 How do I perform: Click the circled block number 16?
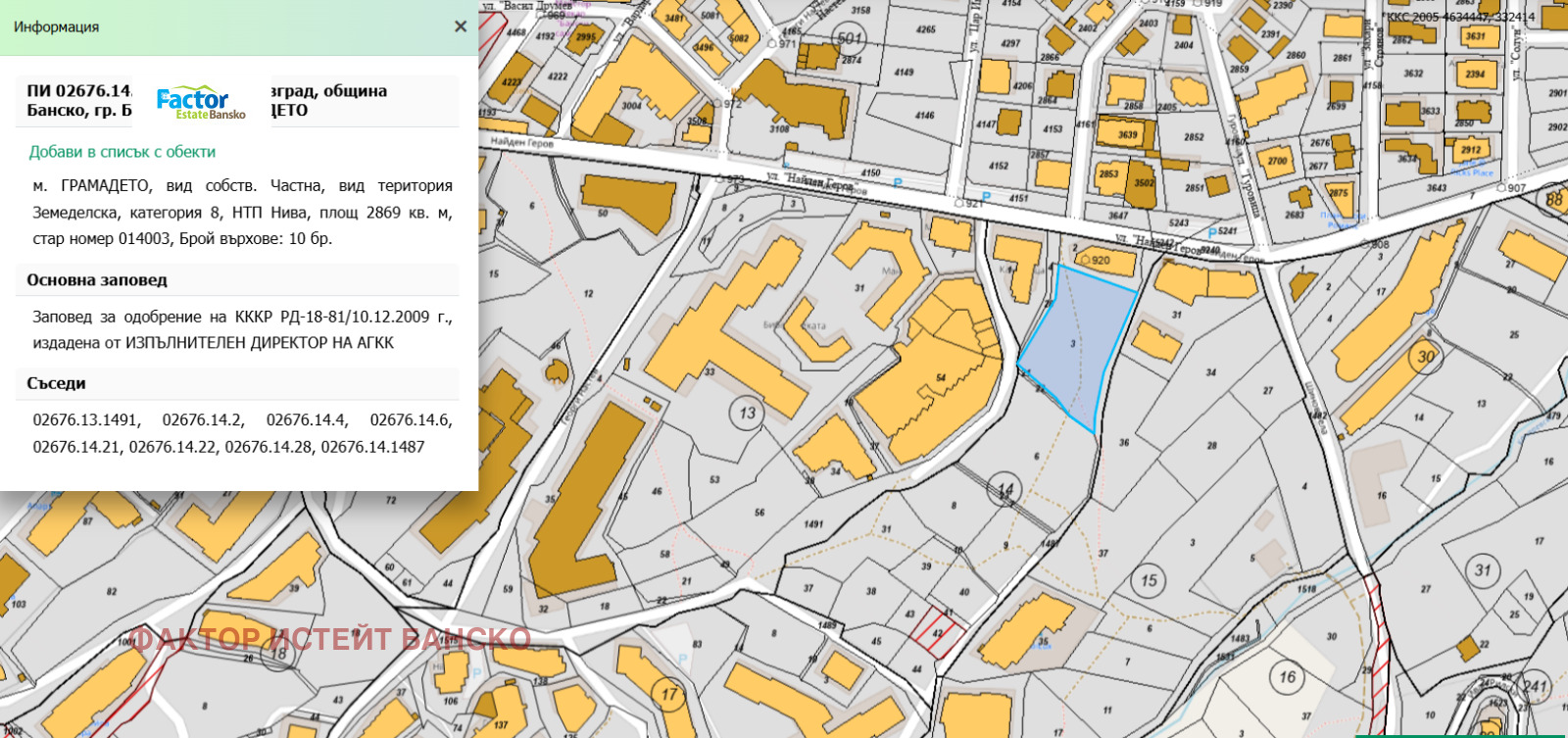(x=1287, y=676)
